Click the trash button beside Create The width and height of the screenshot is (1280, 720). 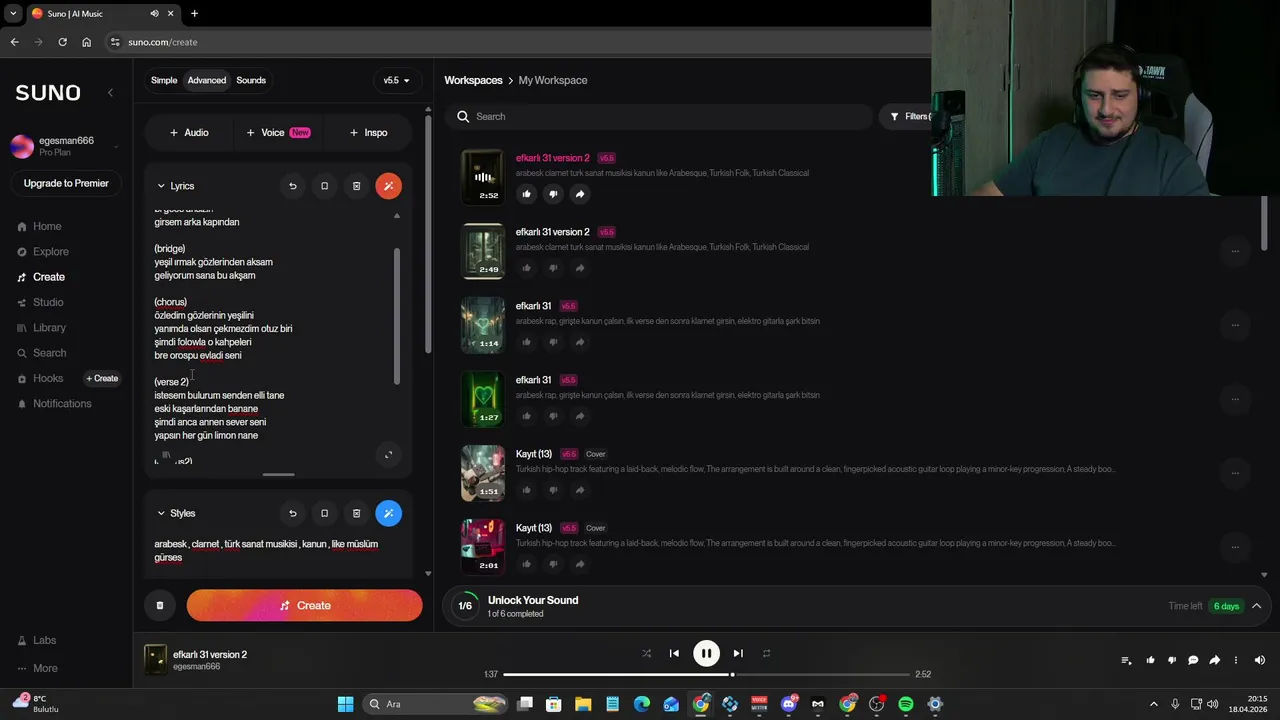pyautogui.click(x=160, y=605)
